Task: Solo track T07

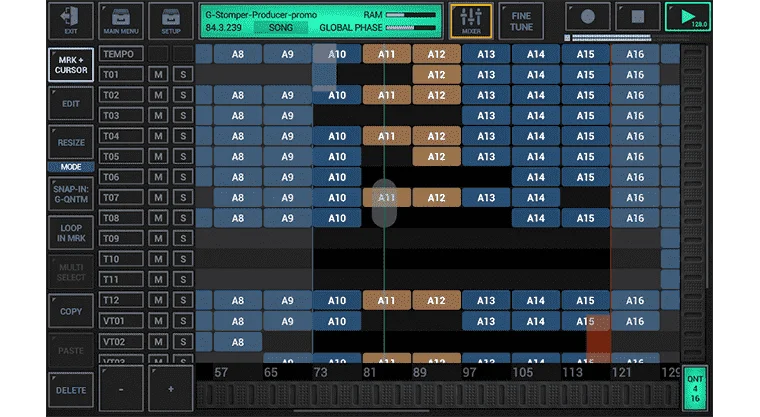Action: point(183,197)
